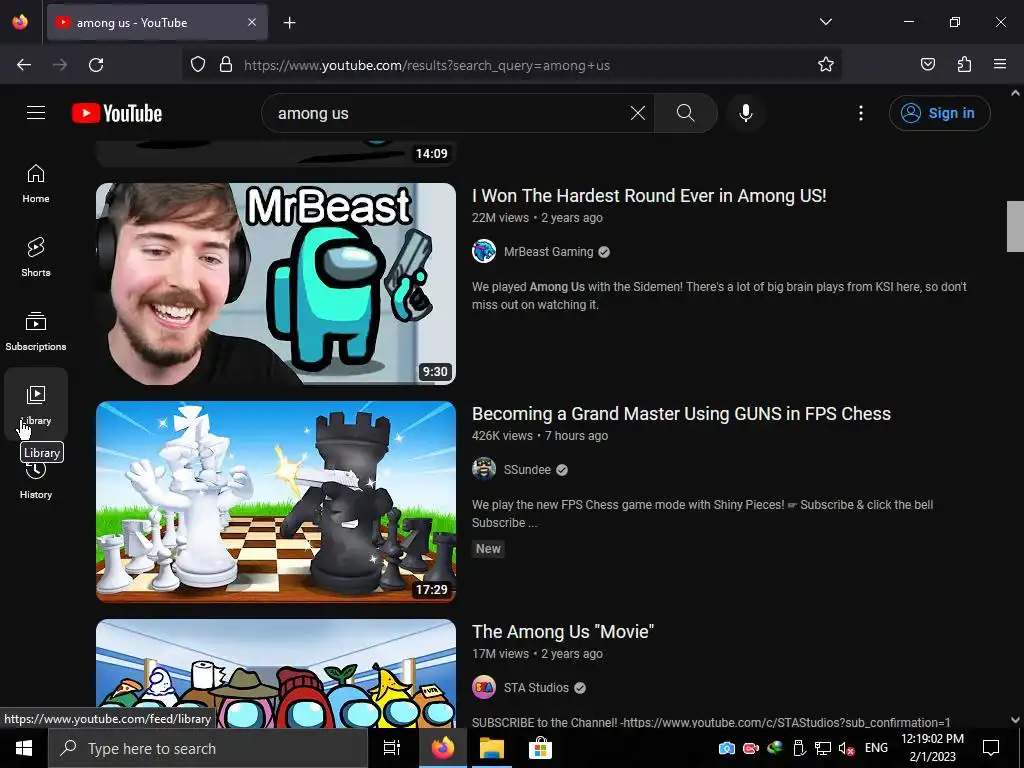
Task: Open the Firefox extensions button
Action: (964, 65)
